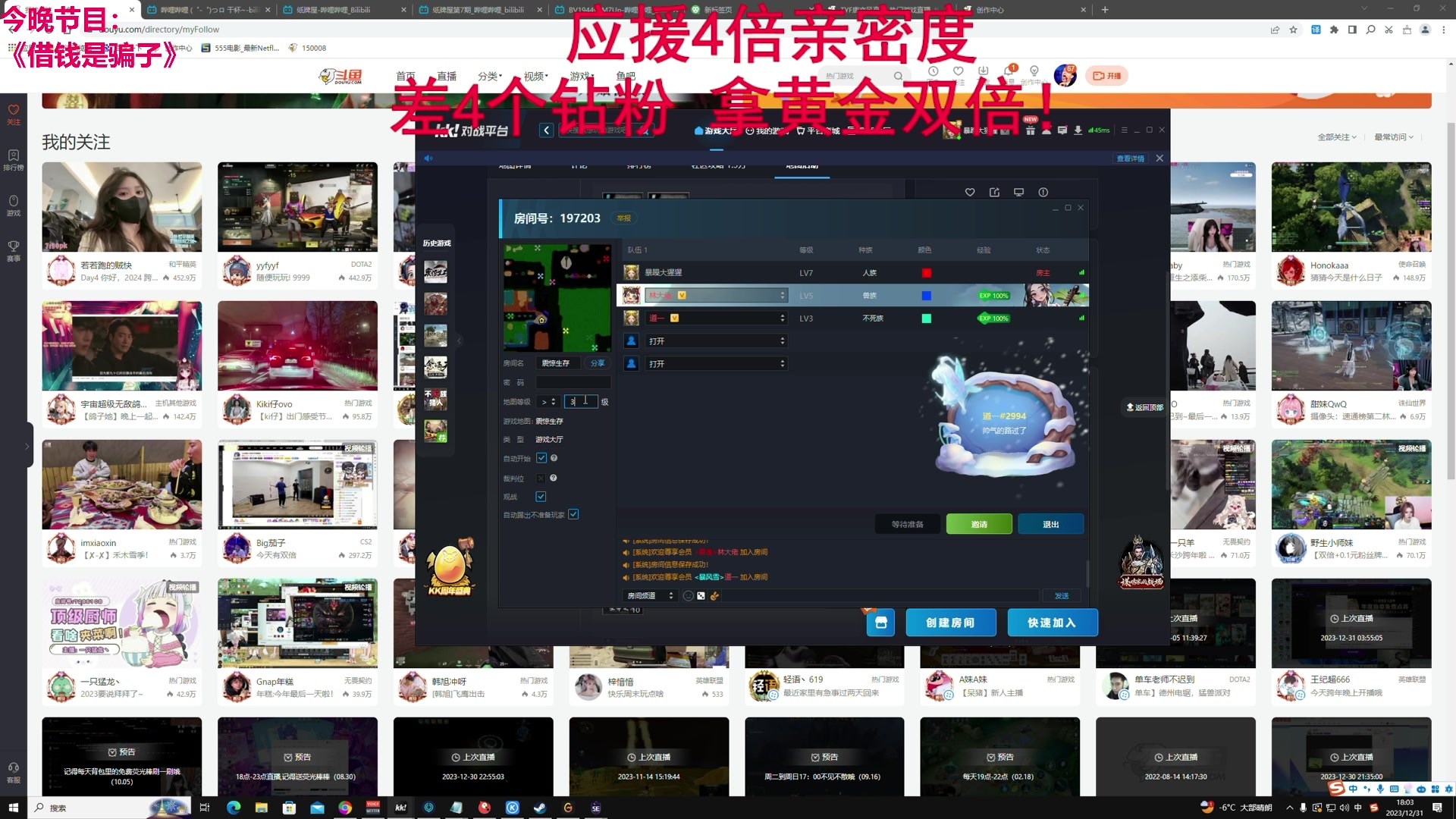Click the share icon above the game details
Image resolution: width=1456 pixels, height=819 pixels.
click(994, 192)
